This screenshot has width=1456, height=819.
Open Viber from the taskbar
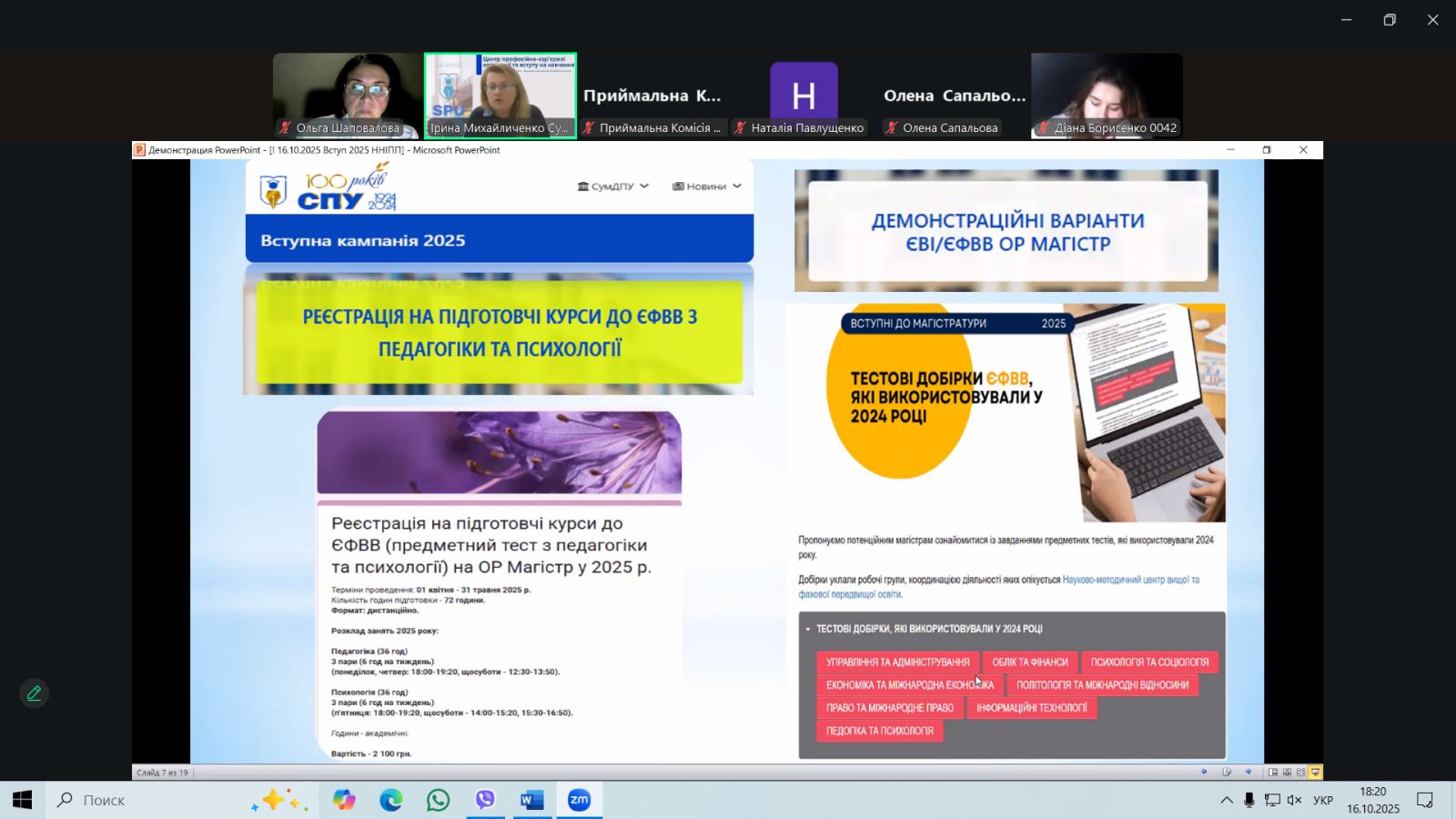(485, 800)
